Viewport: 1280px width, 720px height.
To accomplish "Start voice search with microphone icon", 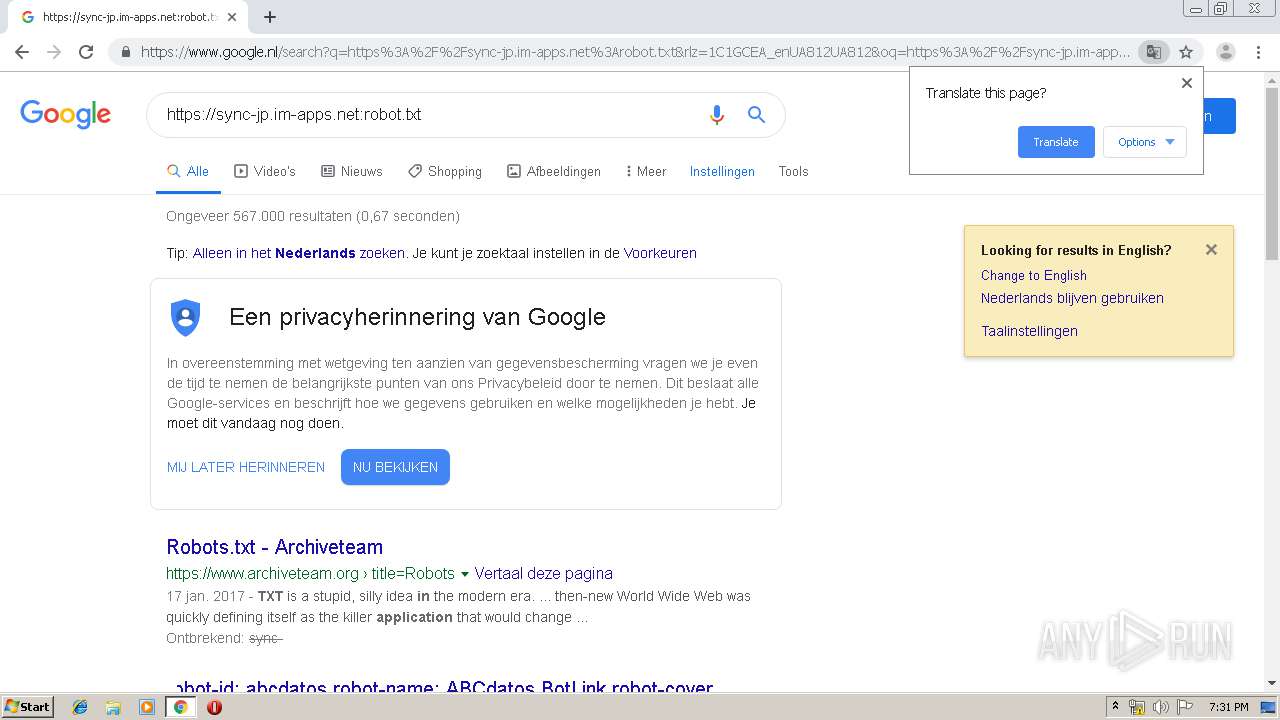I will point(716,115).
